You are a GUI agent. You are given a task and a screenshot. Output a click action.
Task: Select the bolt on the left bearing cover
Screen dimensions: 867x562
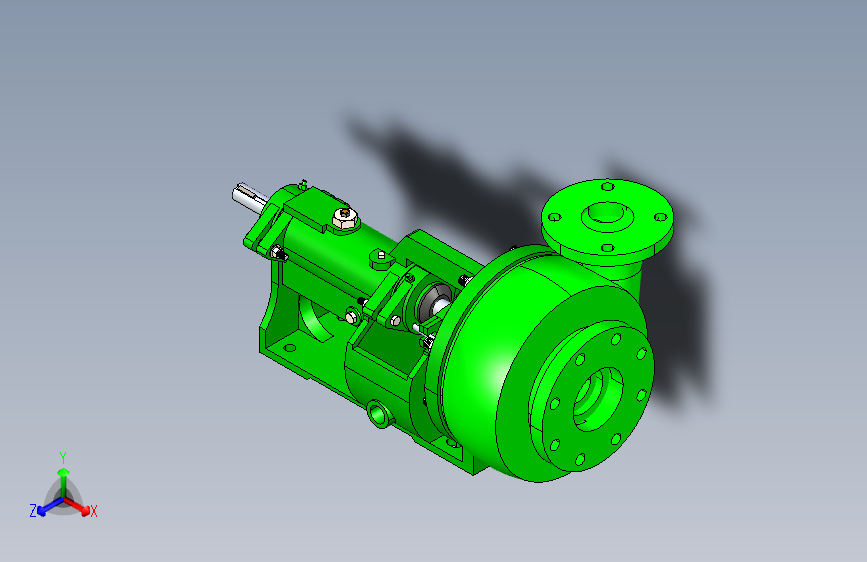pos(278,254)
